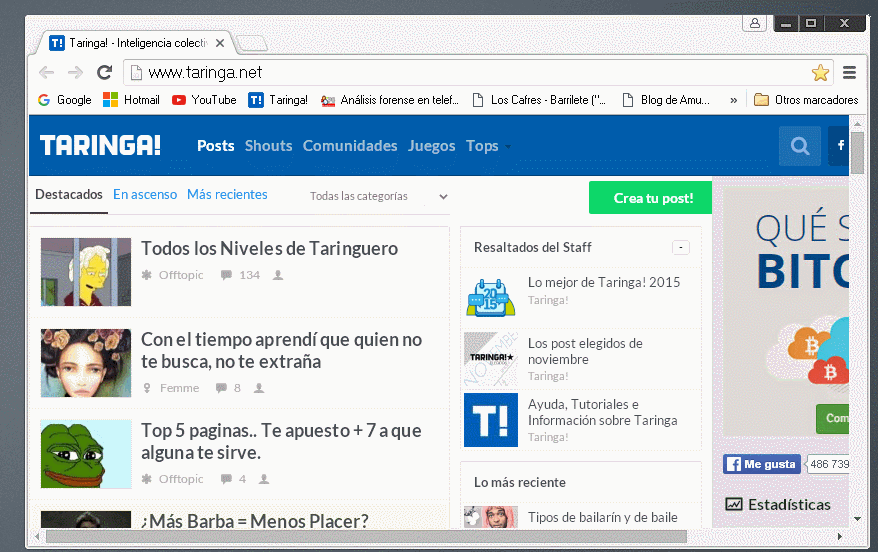Click the blue T! thumbnail
878x552 pixels.
(x=491, y=420)
